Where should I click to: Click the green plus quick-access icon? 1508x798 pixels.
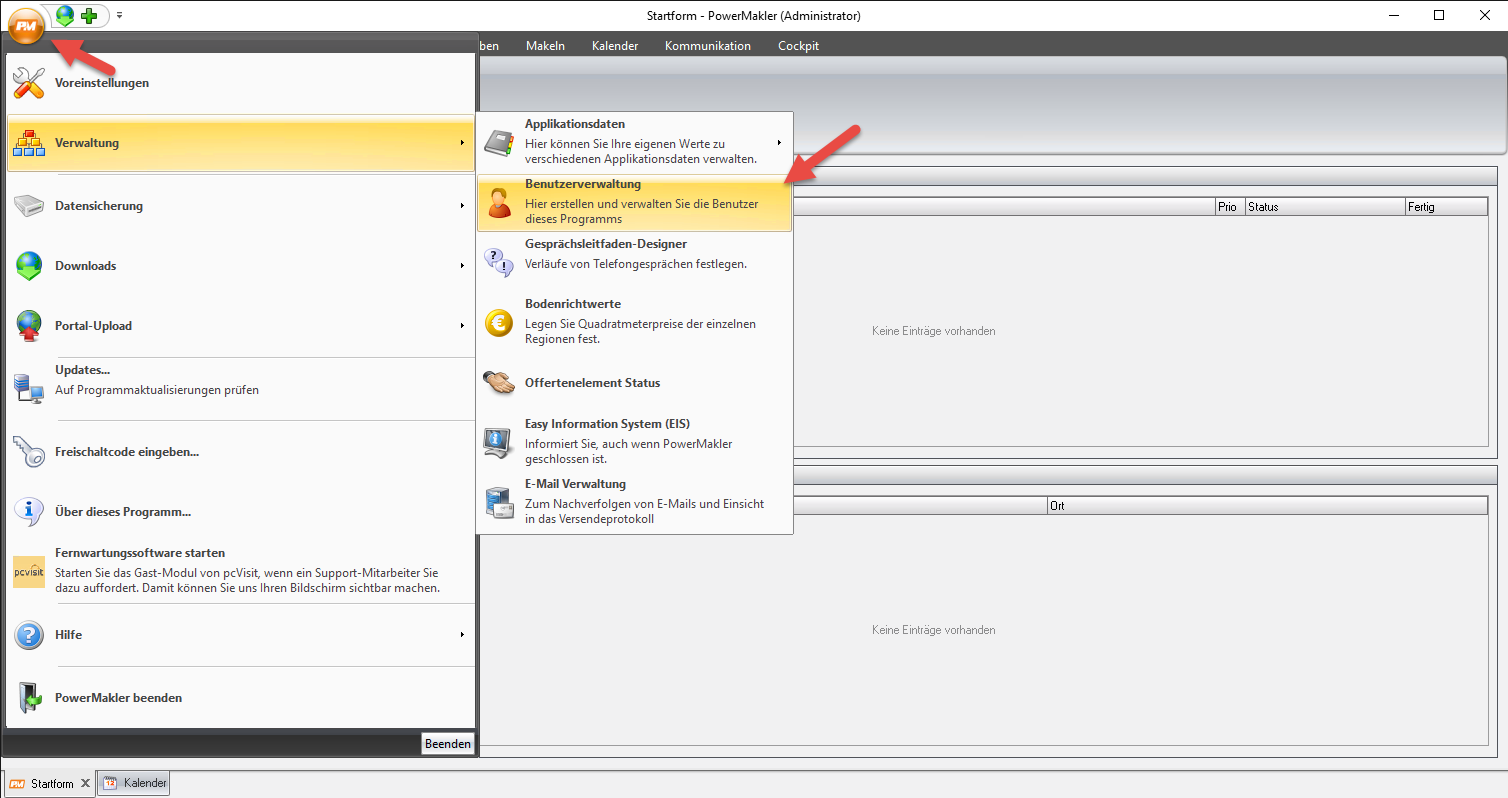click(x=89, y=15)
